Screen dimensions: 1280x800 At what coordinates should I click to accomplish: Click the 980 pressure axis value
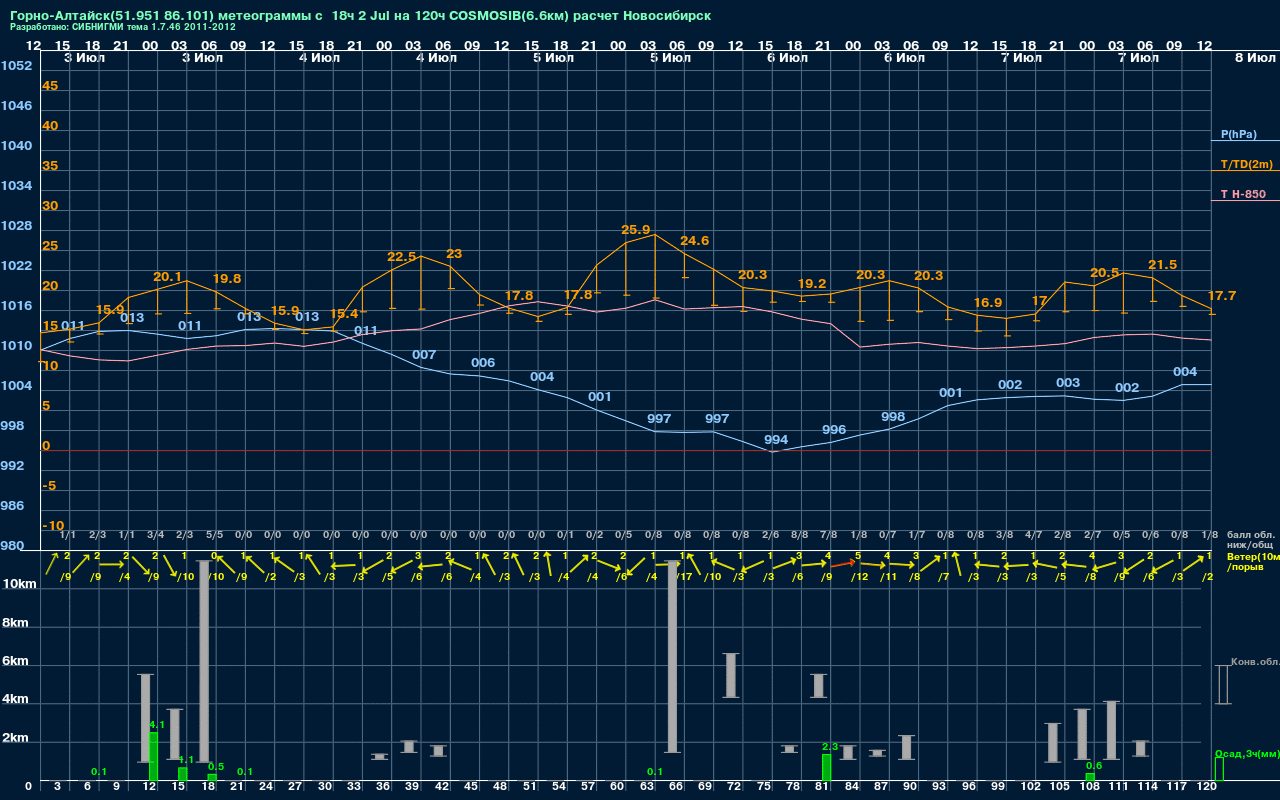coord(12,546)
